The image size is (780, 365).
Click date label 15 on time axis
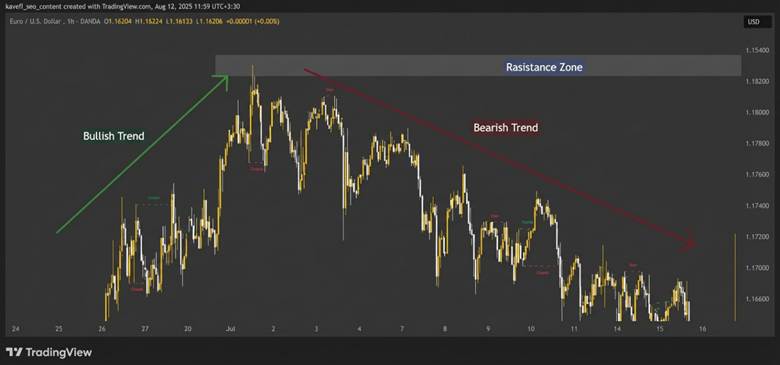[660, 329]
